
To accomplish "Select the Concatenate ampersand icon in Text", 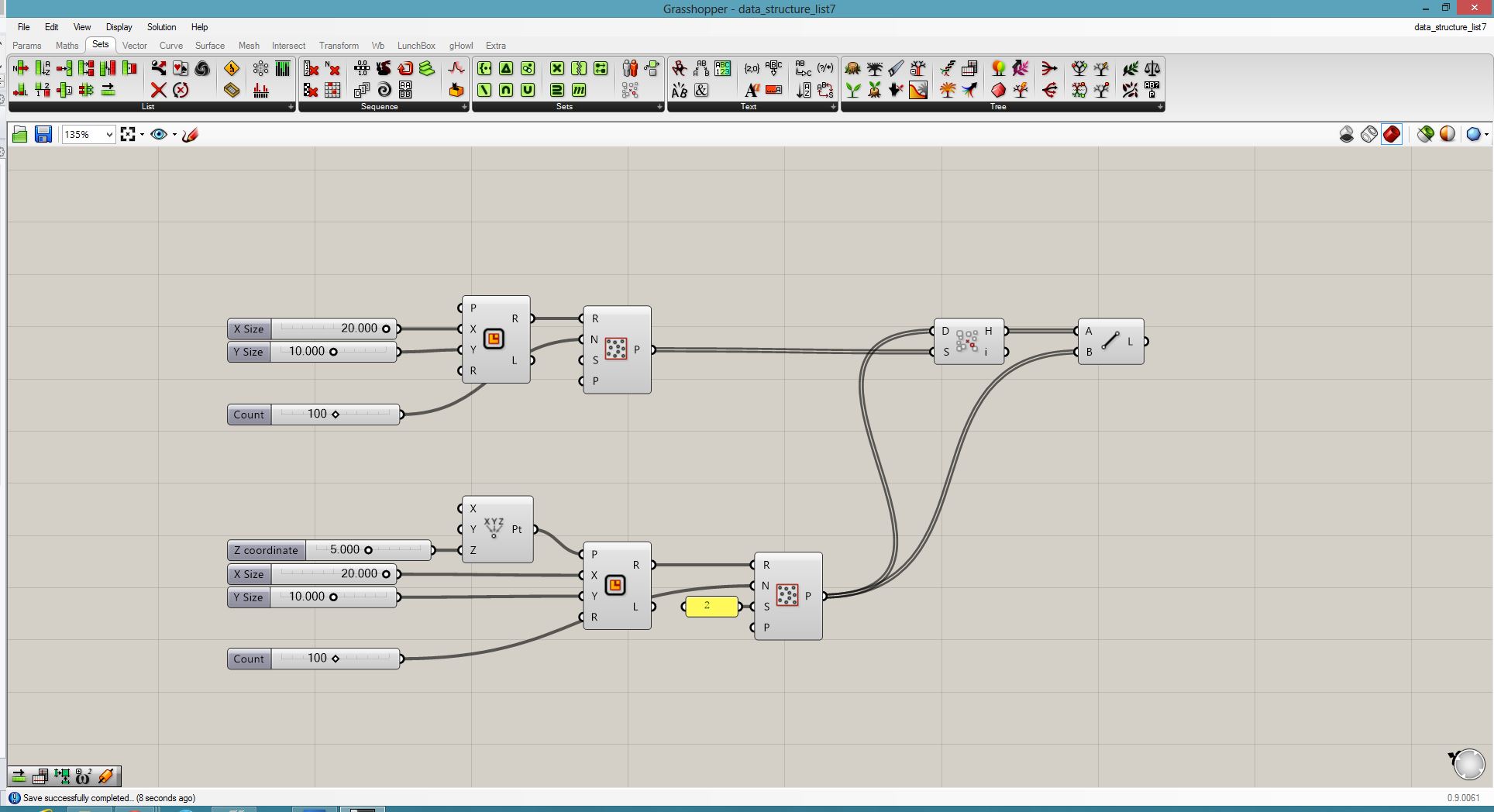I will coord(701,91).
